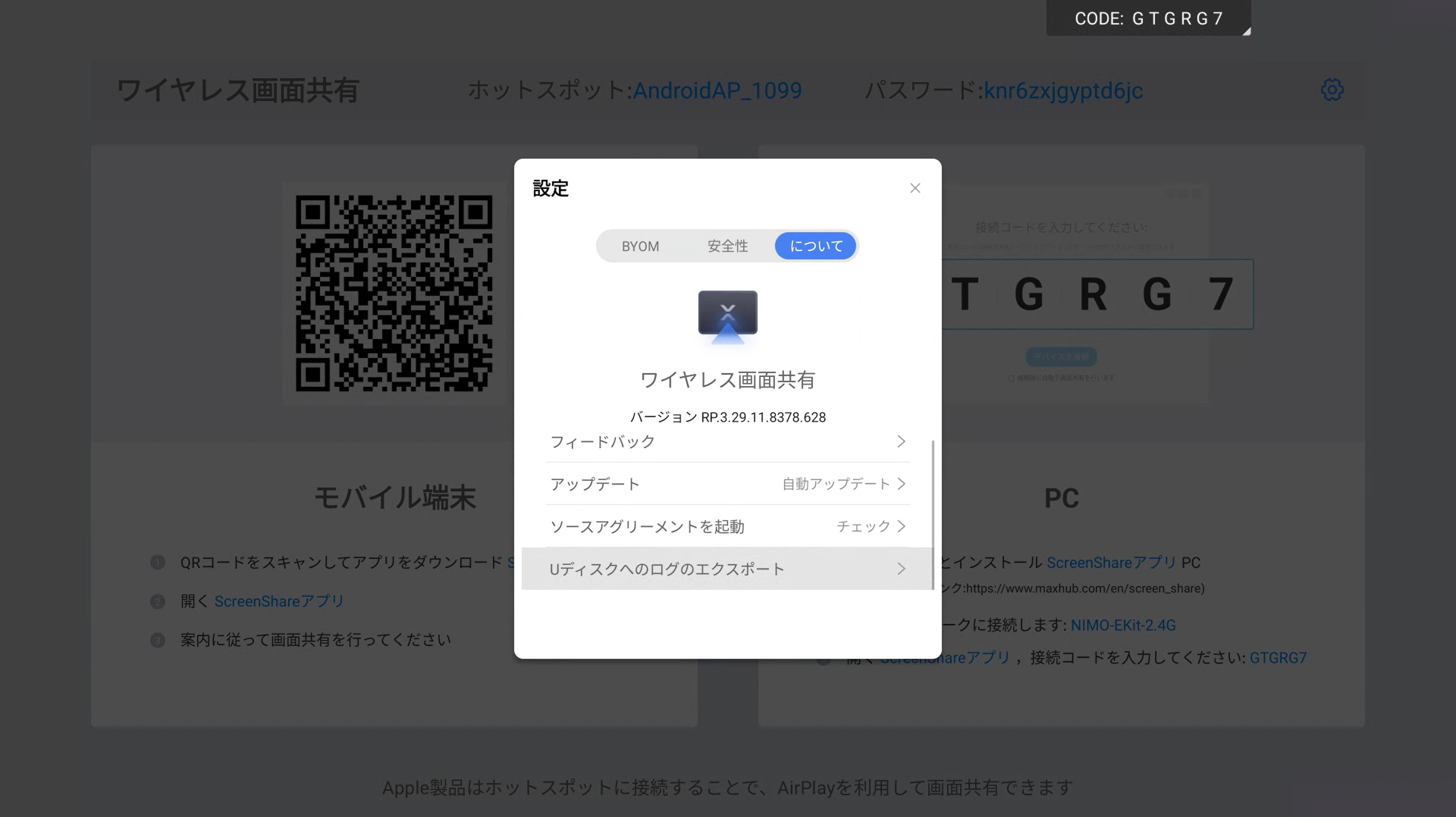Open the ScreenShareアプリ PC install link
The height and width of the screenshot is (817, 1456).
click(x=1111, y=563)
